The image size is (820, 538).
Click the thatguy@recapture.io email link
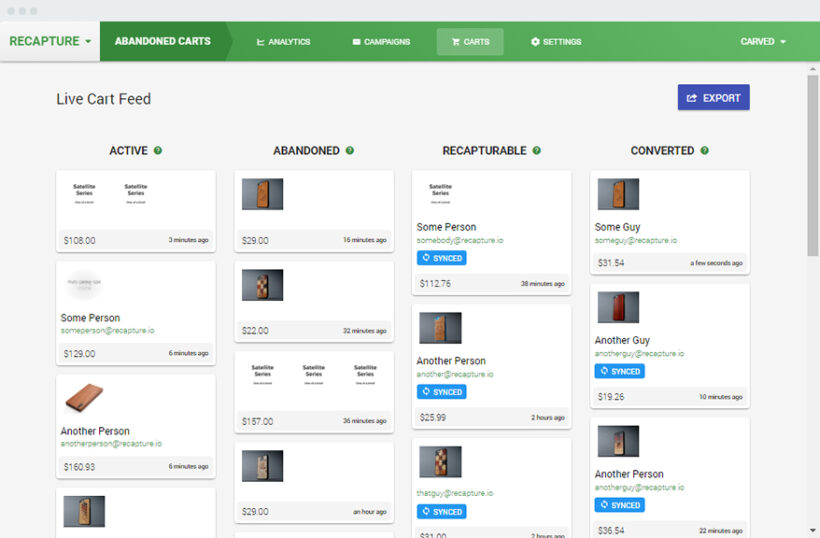(453, 493)
